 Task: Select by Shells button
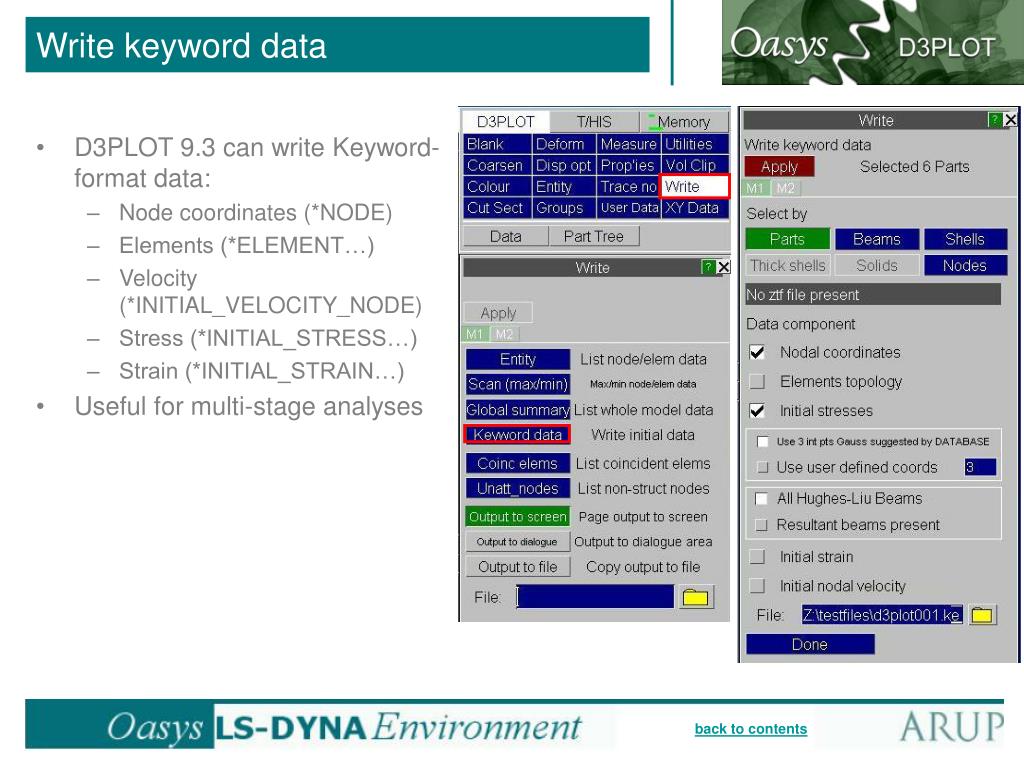pyautogui.click(x=965, y=239)
